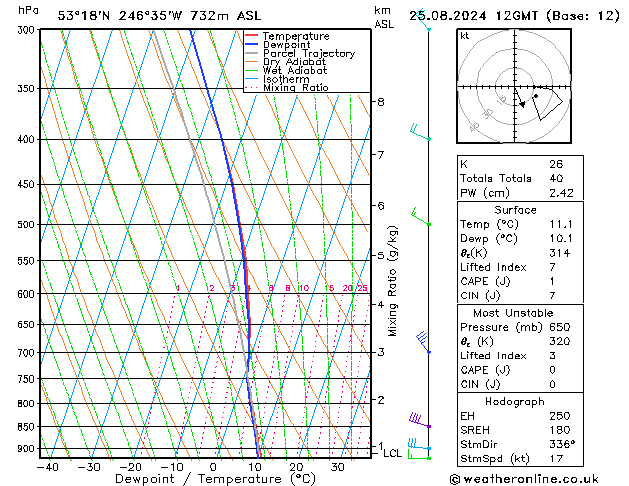Click the 30 temperature axis label
The image size is (629, 486).
[337, 467]
